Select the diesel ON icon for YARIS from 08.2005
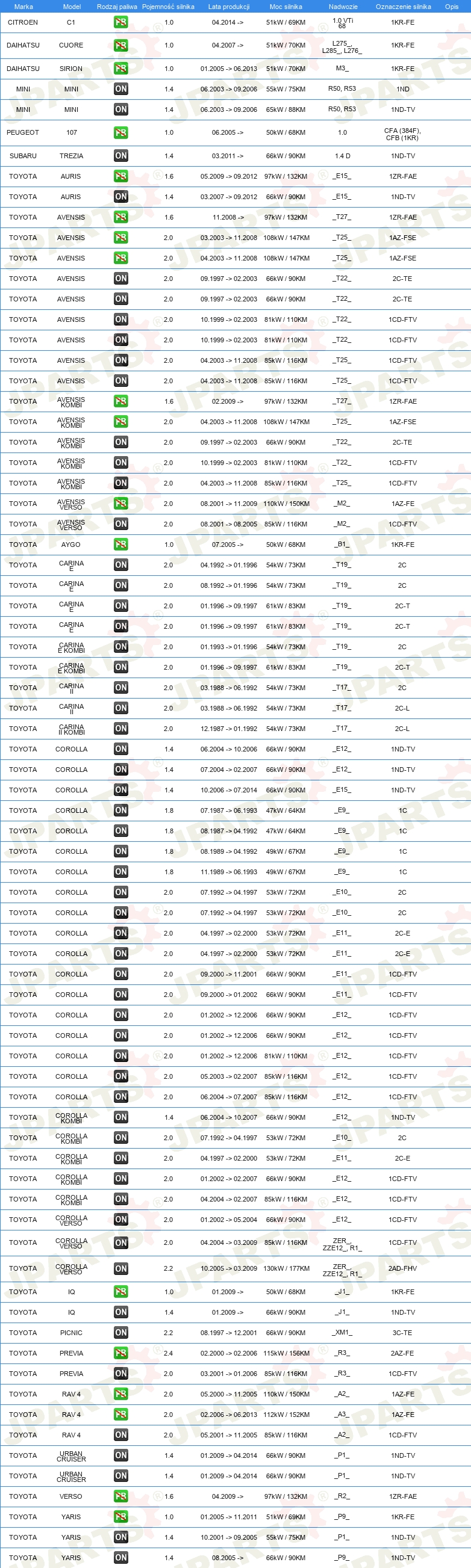This screenshot has height=1568, width=471. [120, 1558]
